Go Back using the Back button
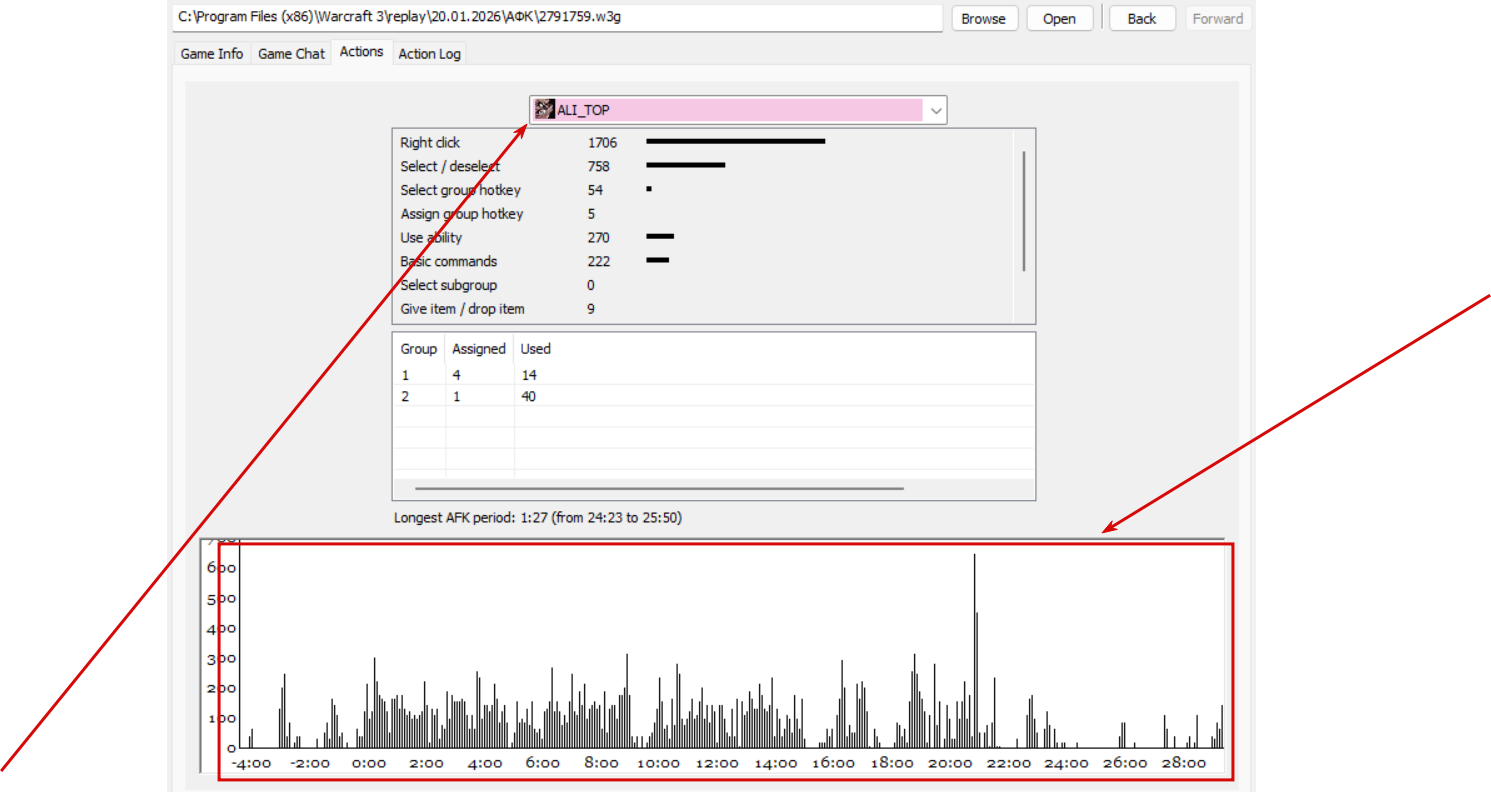Image resolution: width=1491 pixels, height=792 pixels. point(1142,18)
